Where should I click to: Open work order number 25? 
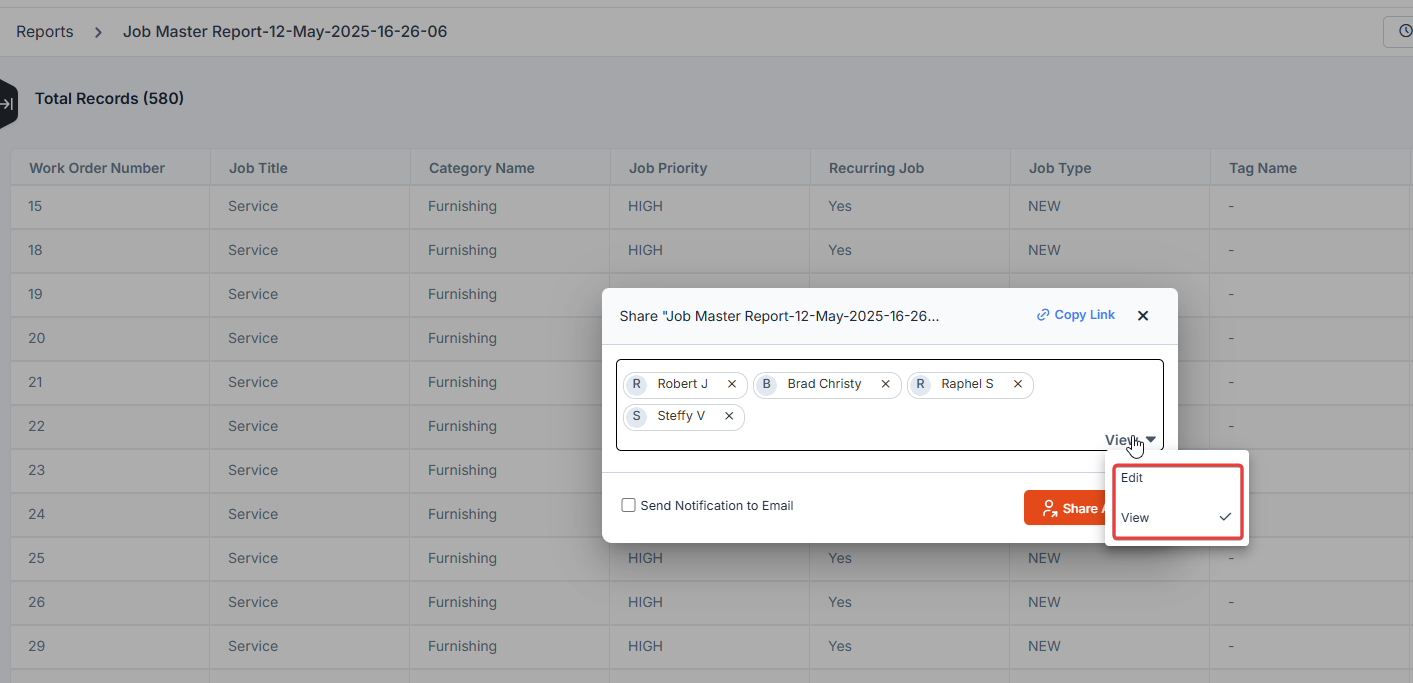[36, 558]
